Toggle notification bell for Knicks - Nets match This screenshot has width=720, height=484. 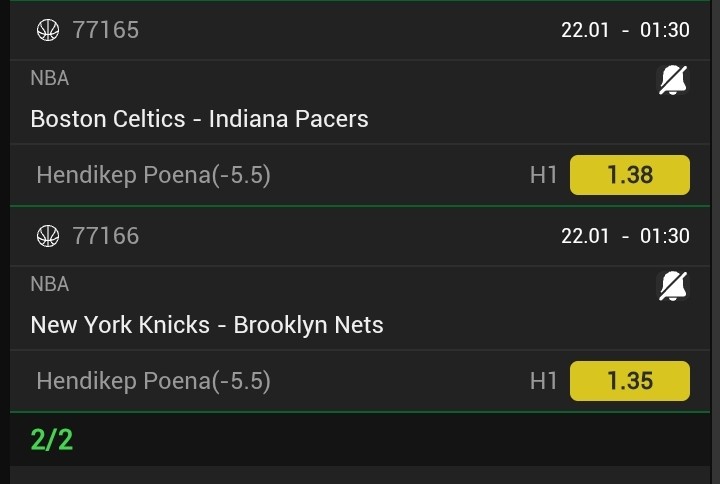tap(673, 286)
